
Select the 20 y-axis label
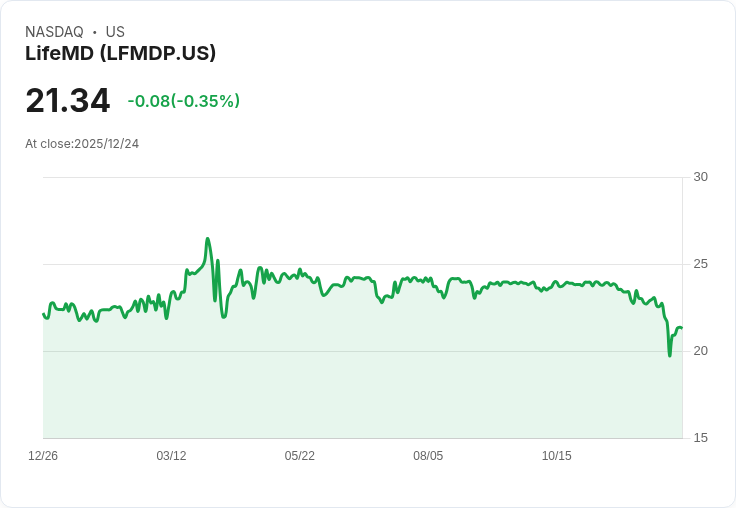click(x=700, y=351)
